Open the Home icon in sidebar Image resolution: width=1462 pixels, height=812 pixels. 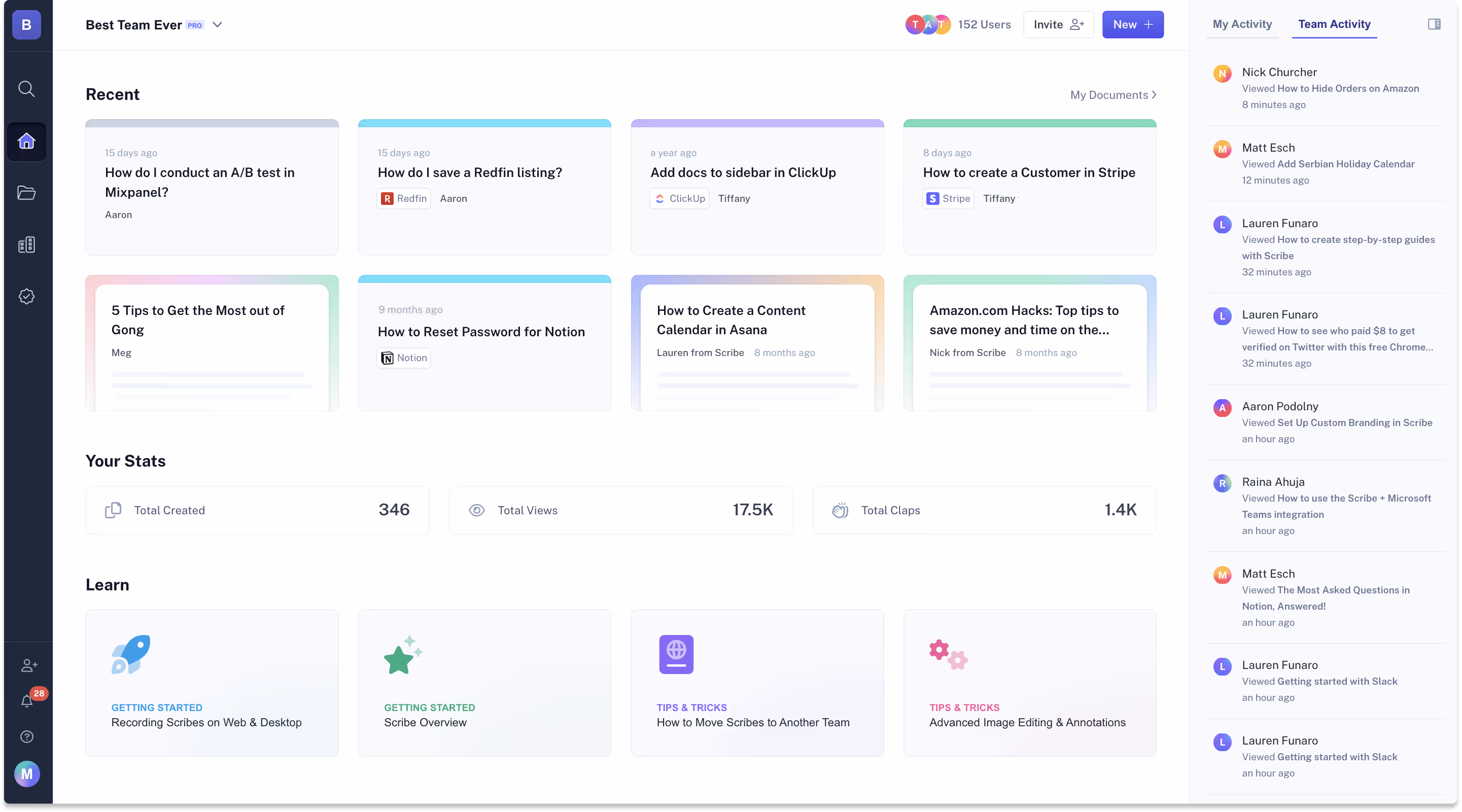[x=26, y=142]
